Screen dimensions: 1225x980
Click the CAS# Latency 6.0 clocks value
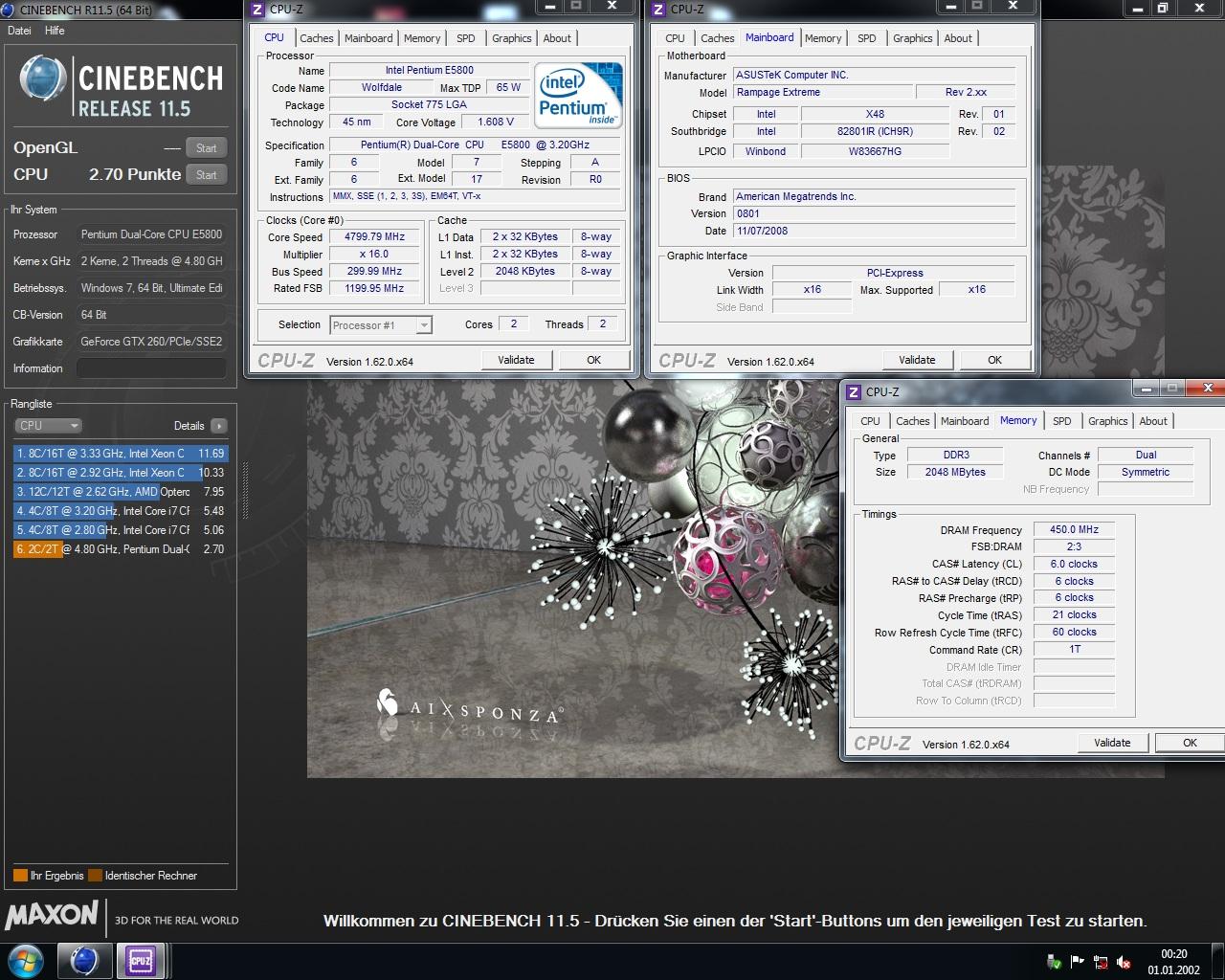pyautogui.click(x=1074, y=564)
